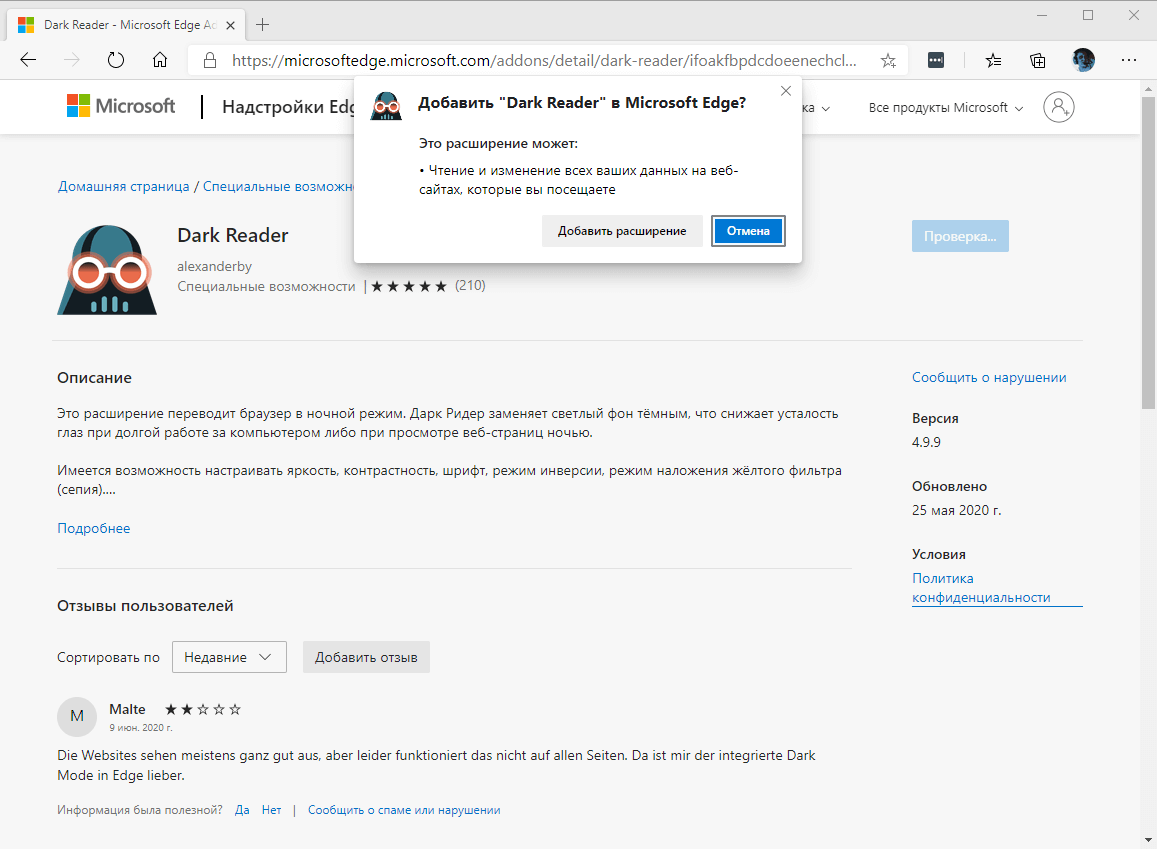Screen dimensions: 1157x849
Task: Click Отмена button in dialog
Action: coord(748,231)
